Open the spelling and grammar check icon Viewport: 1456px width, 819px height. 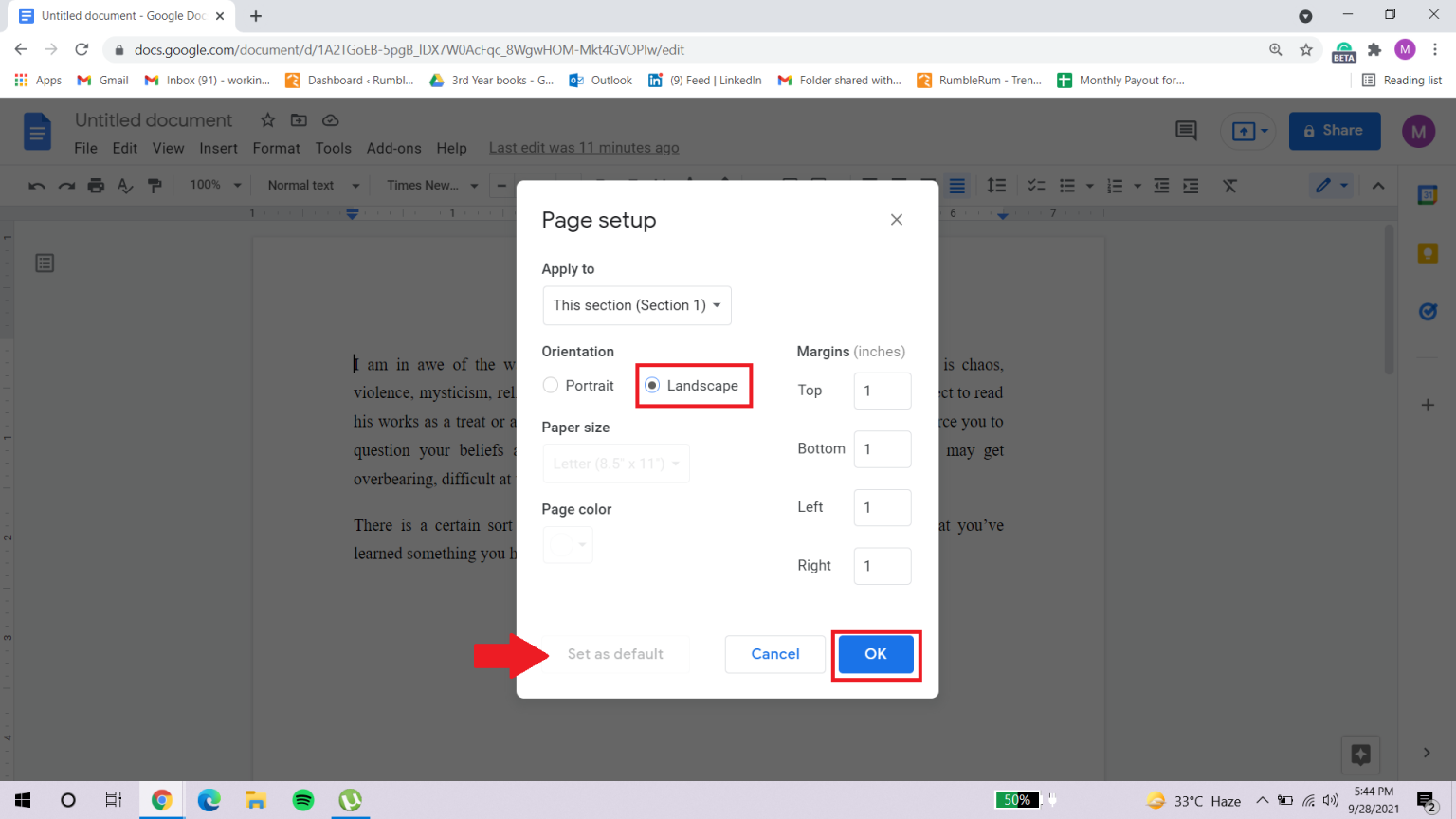click(x=125, y=185)
